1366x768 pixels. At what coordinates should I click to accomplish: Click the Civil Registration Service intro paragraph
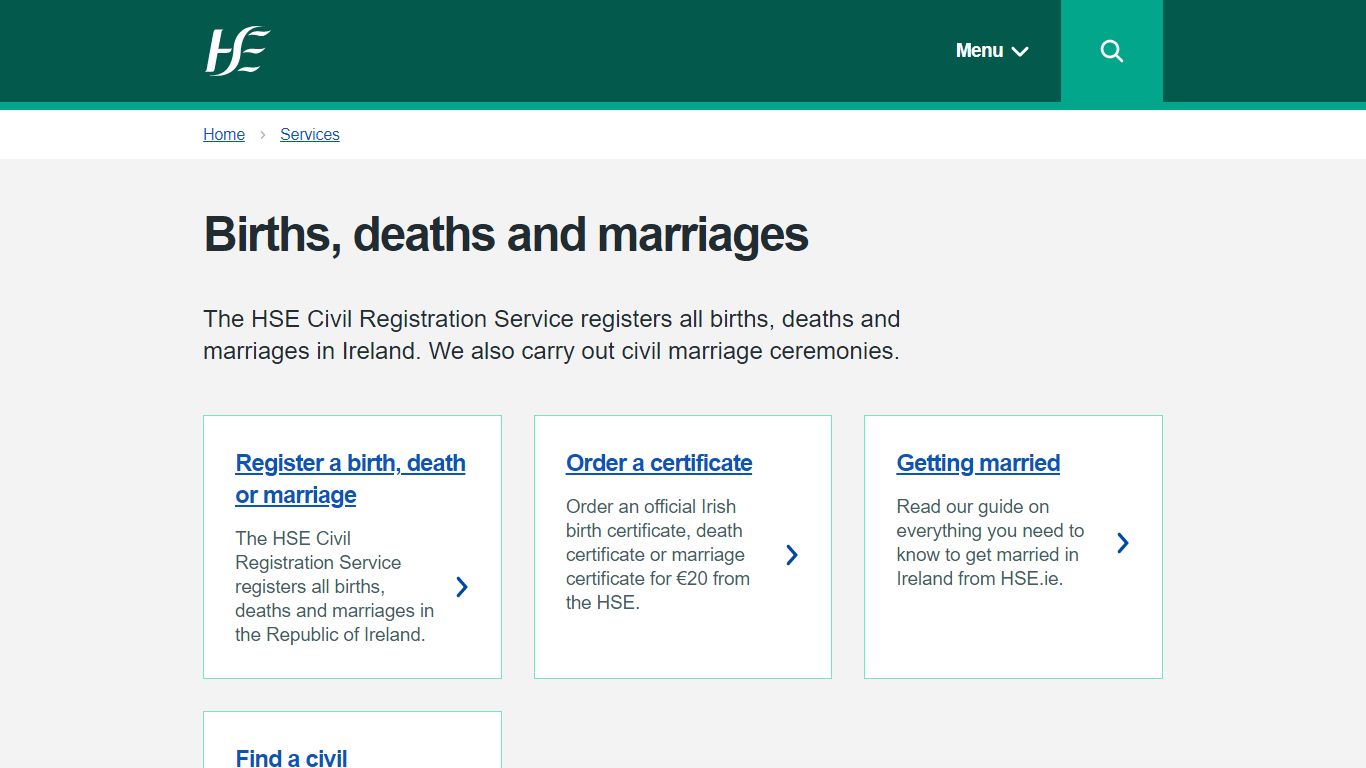tap(552, 335)
